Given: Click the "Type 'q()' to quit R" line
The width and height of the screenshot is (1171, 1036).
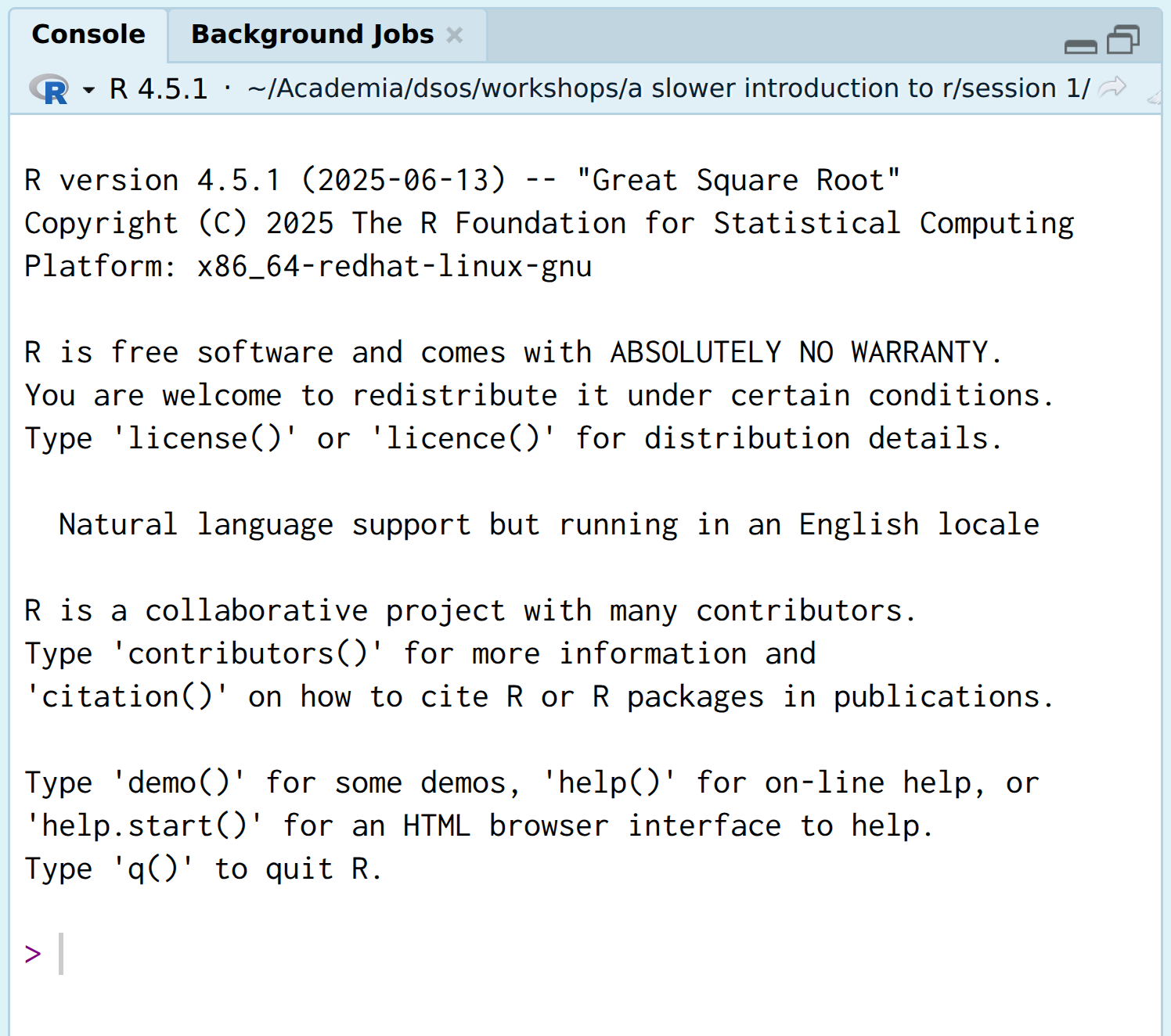Looking at the screenshot, I should 203,869.
